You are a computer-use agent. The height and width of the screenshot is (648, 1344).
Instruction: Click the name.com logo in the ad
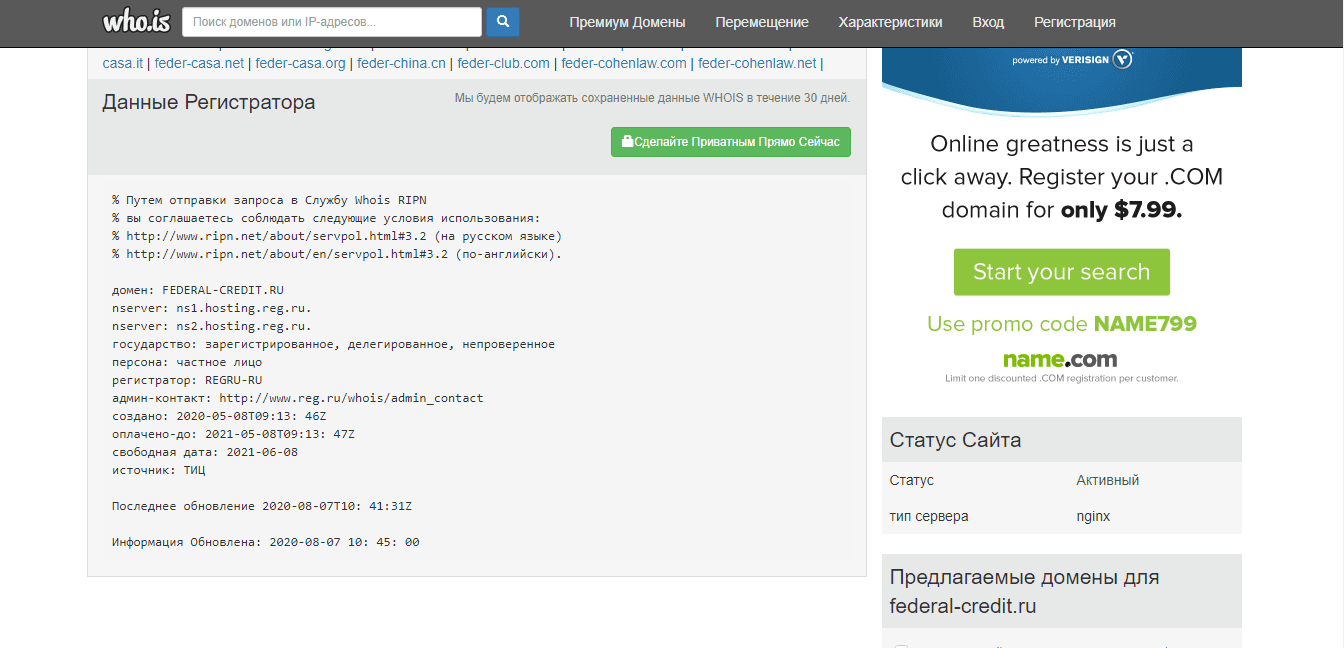coord(1060,359)
